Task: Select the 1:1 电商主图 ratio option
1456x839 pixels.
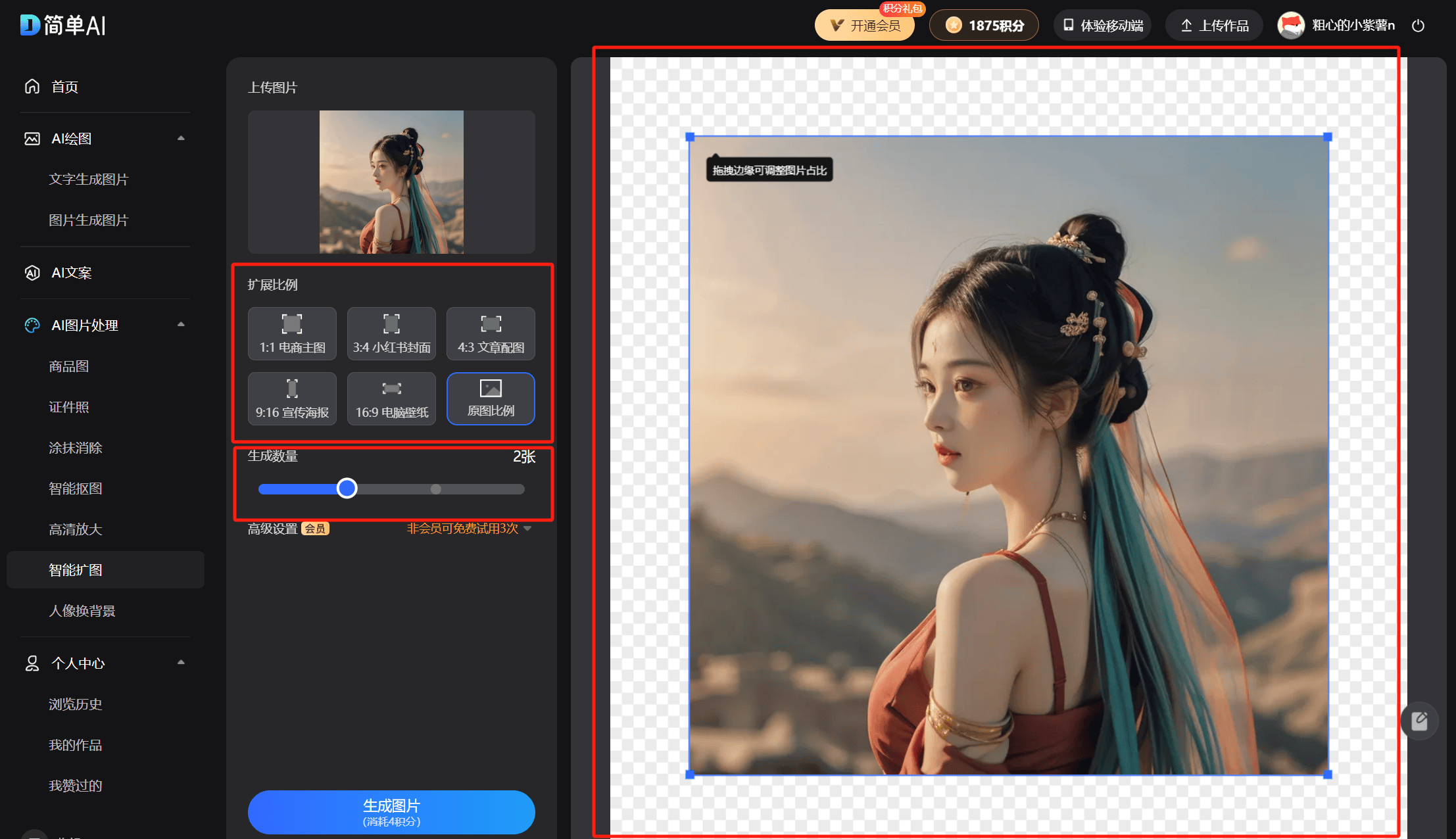Action: pos(292,333)
